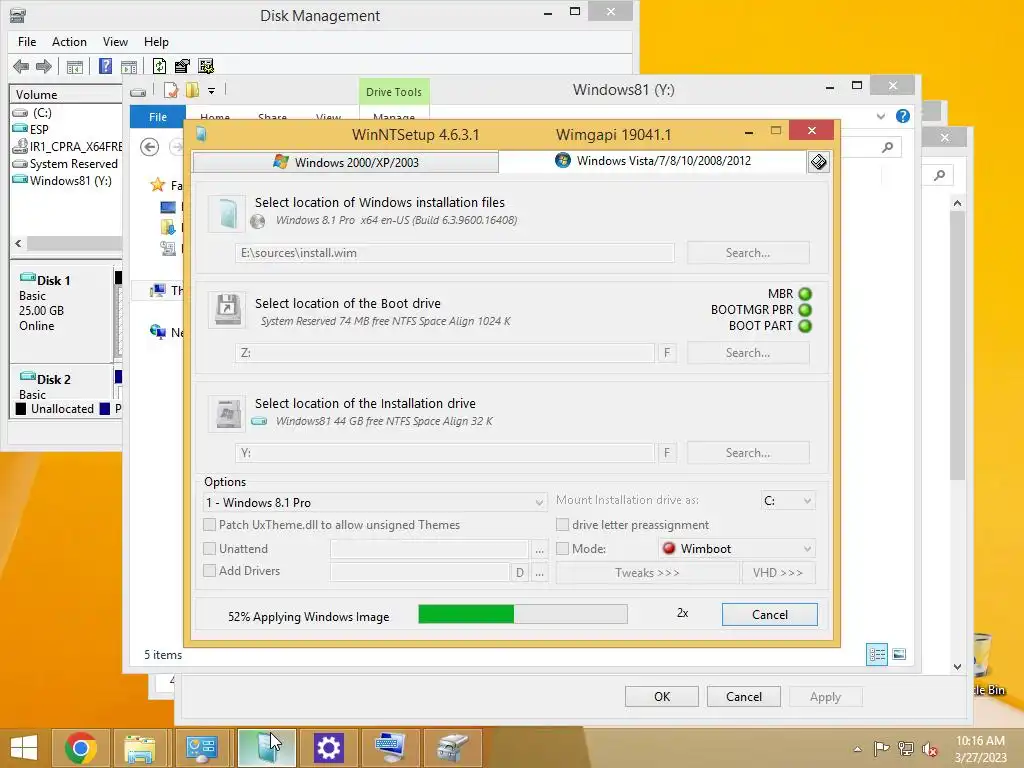Click Show/Hide Action Pane icon in Disk Management
The width and height of the screenshot is (1024, 768).
129,67
